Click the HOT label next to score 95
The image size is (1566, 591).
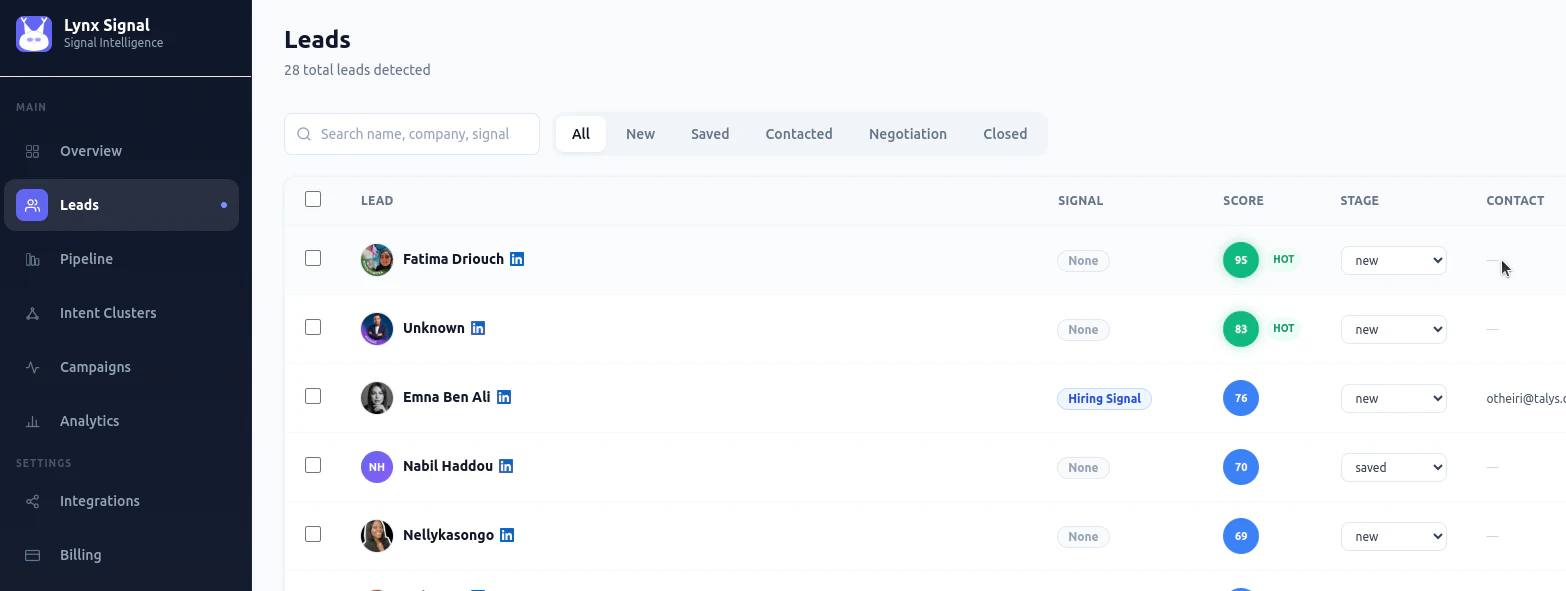(x=1283, y=259)
